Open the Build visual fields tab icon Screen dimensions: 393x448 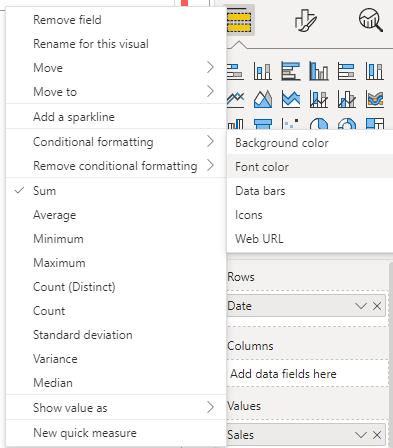pyautogui.click(x=239, y=20)
